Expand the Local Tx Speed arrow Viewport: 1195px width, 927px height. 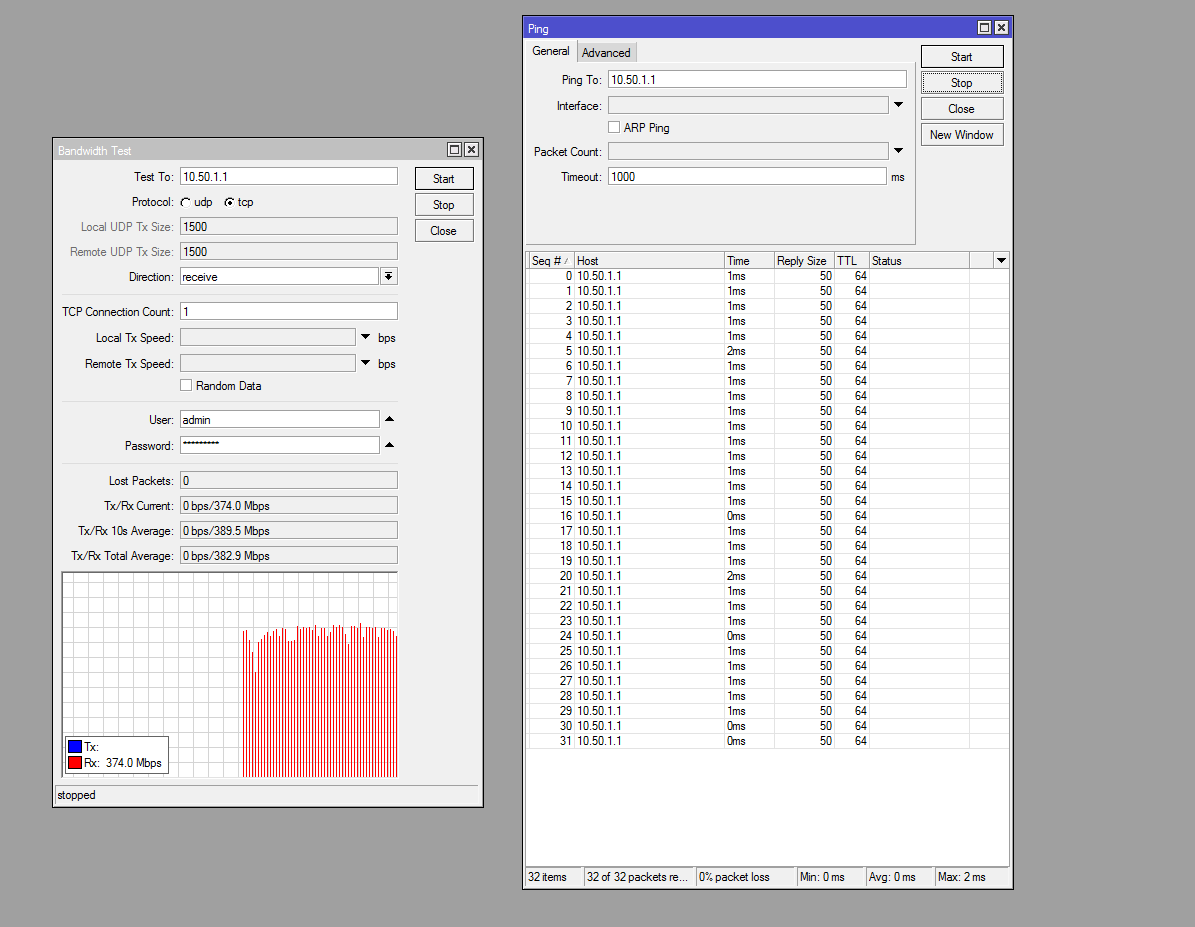[366, 338]
